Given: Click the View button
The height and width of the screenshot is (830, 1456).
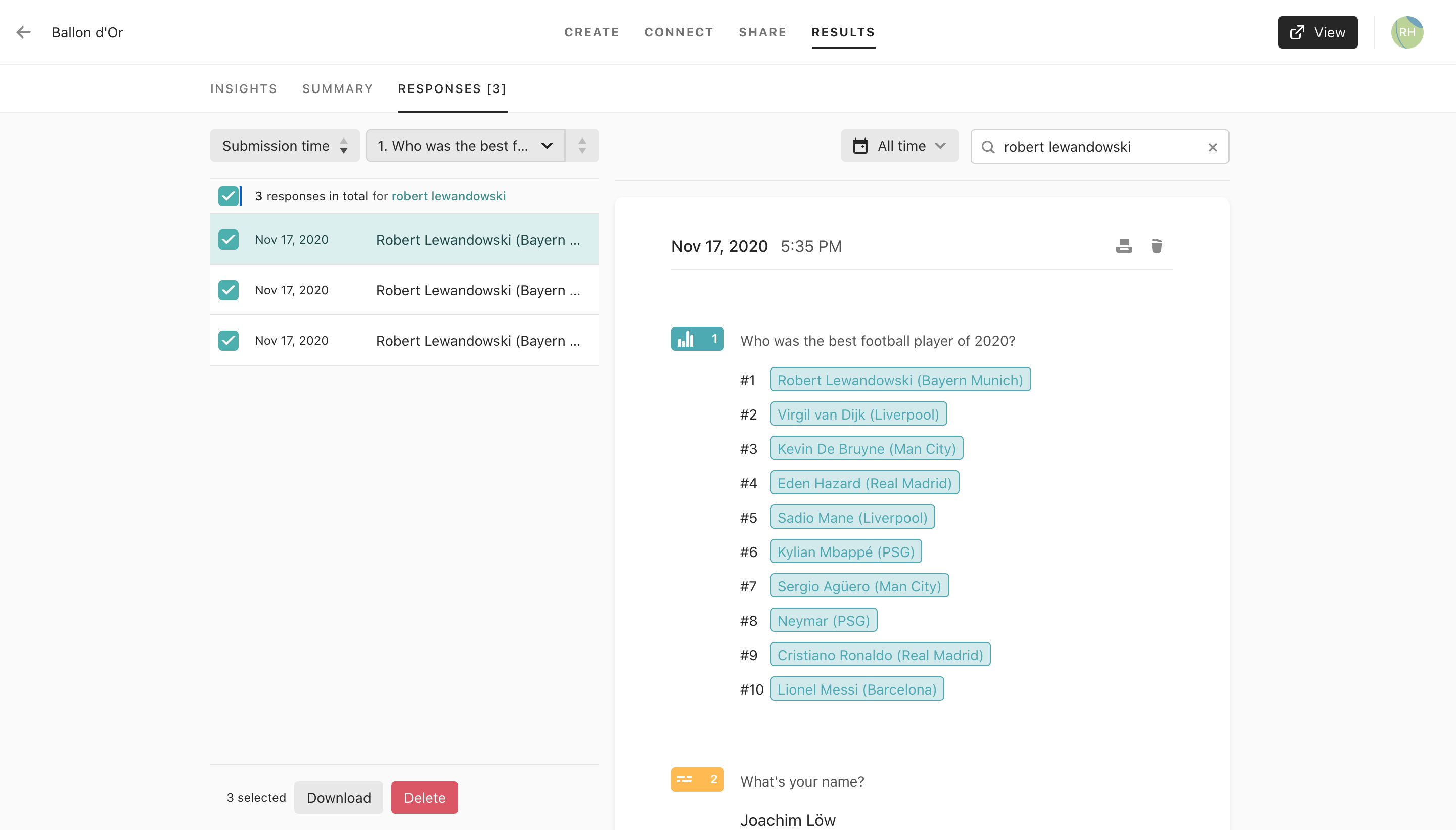Looking at the screenshot, I should click(1317, 32).
